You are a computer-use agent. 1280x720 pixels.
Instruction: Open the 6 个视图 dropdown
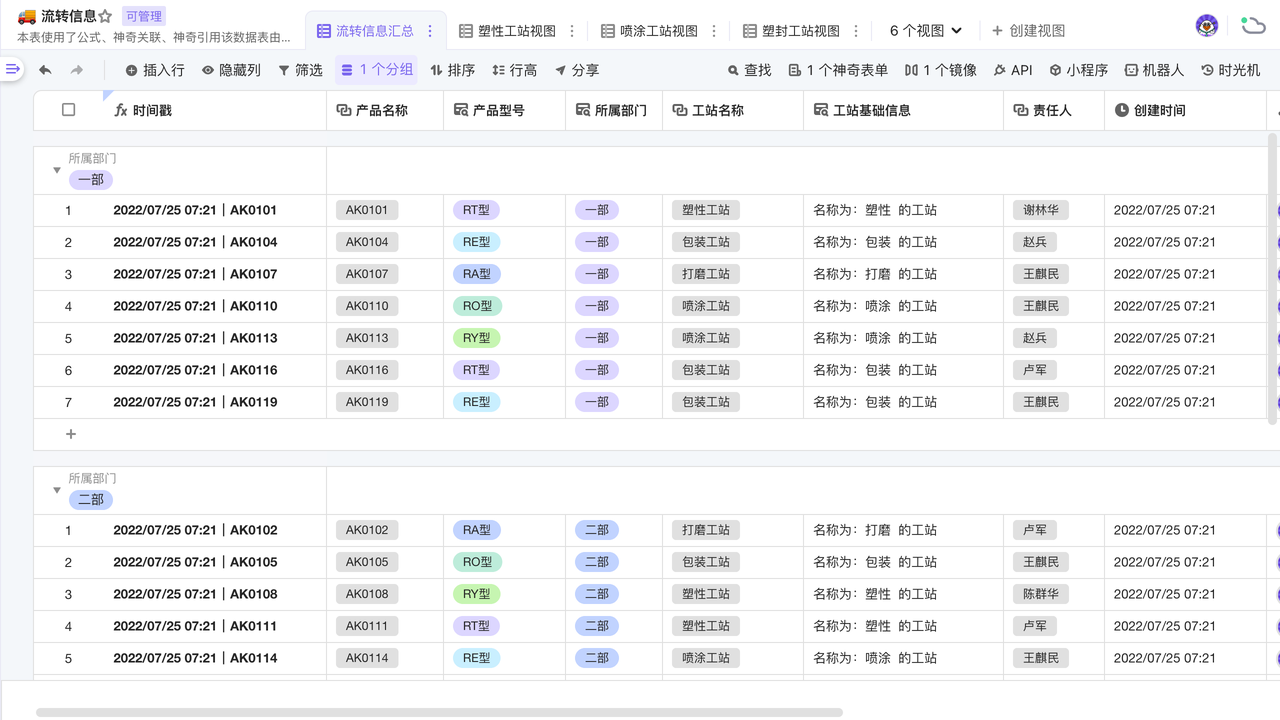click(x=926, y=31)
